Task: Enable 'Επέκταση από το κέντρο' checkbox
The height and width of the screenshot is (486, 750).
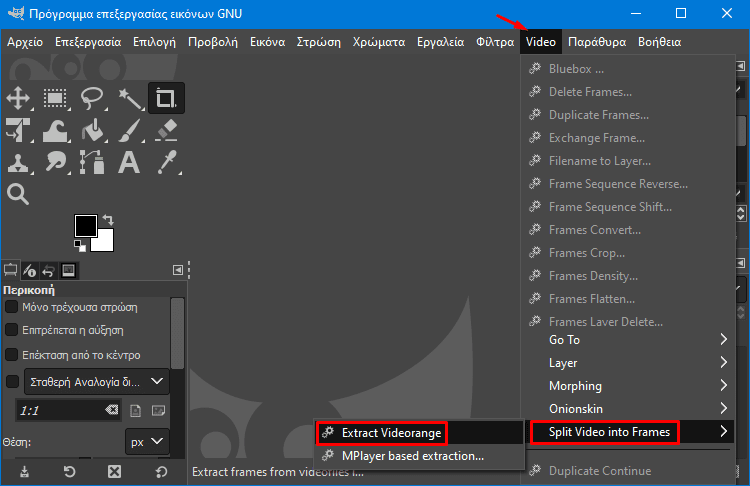Action: (x=11, y=355)
